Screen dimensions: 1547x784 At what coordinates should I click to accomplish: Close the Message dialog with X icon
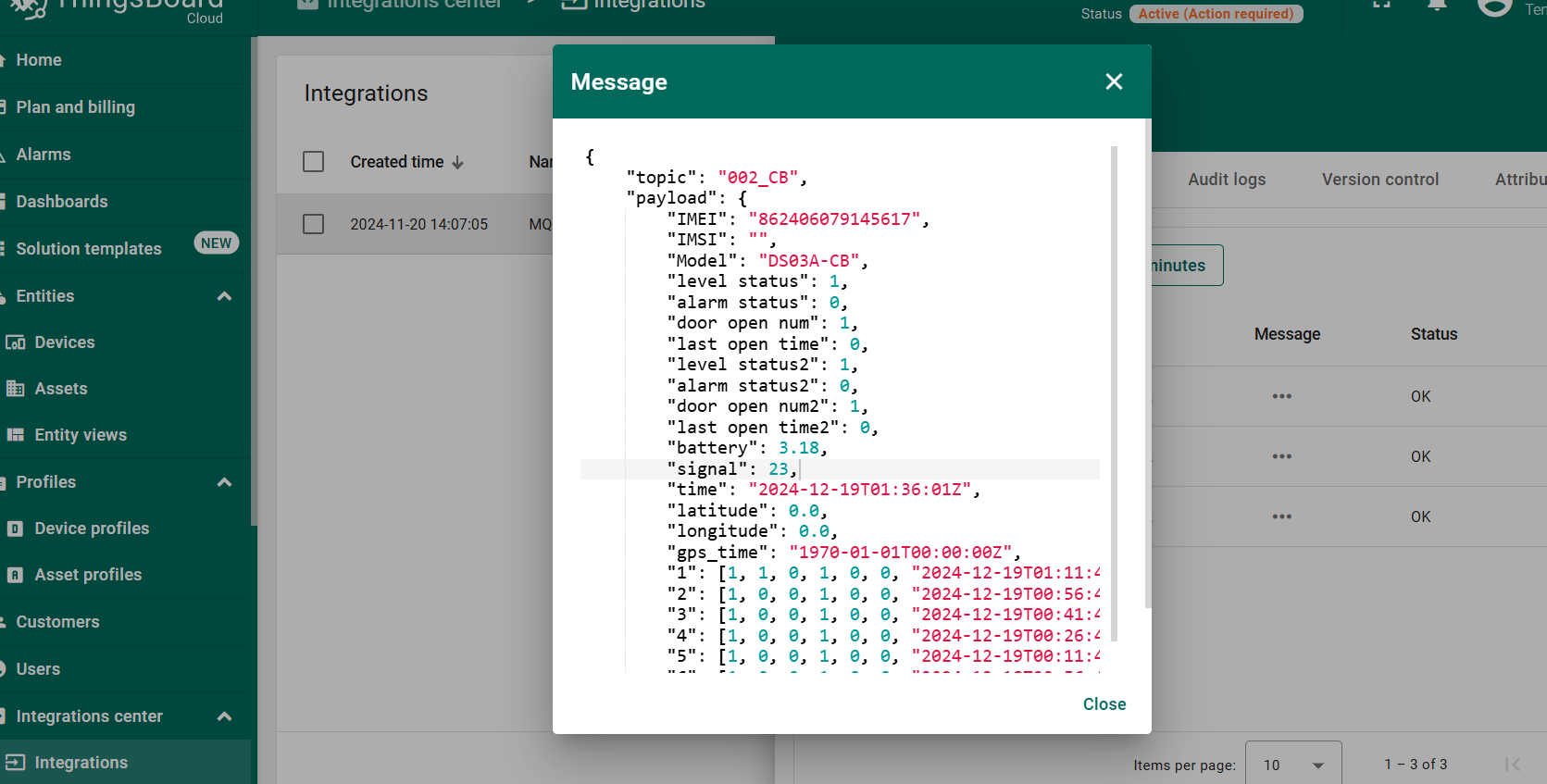coord(1114,81)
